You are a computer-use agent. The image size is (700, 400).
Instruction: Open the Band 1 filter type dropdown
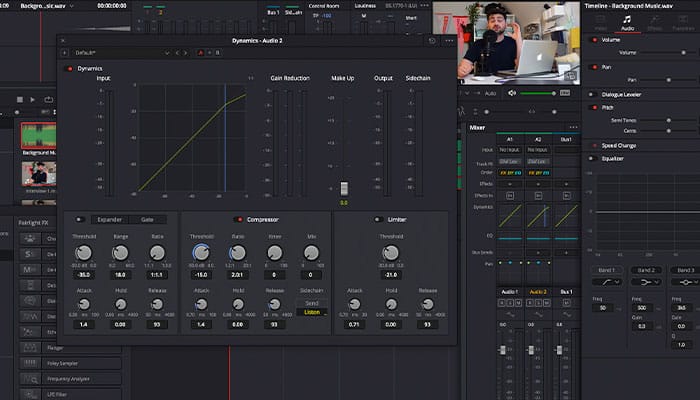coord(606,282)
